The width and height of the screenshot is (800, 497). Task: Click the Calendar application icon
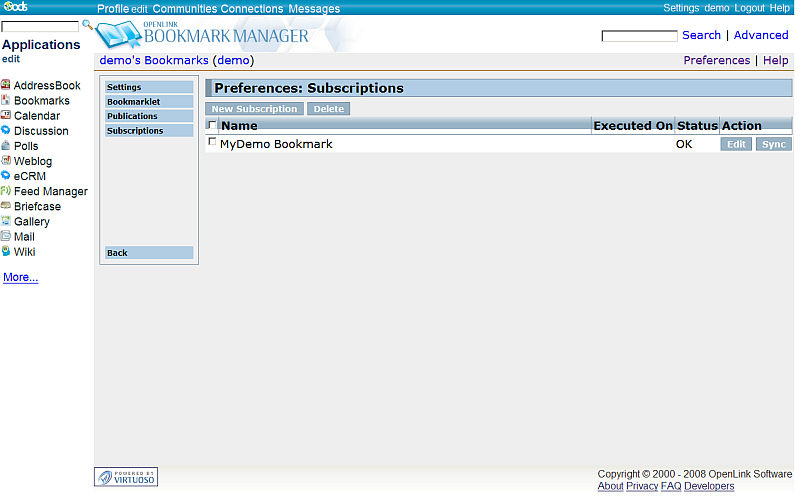(x=6, y=116)
